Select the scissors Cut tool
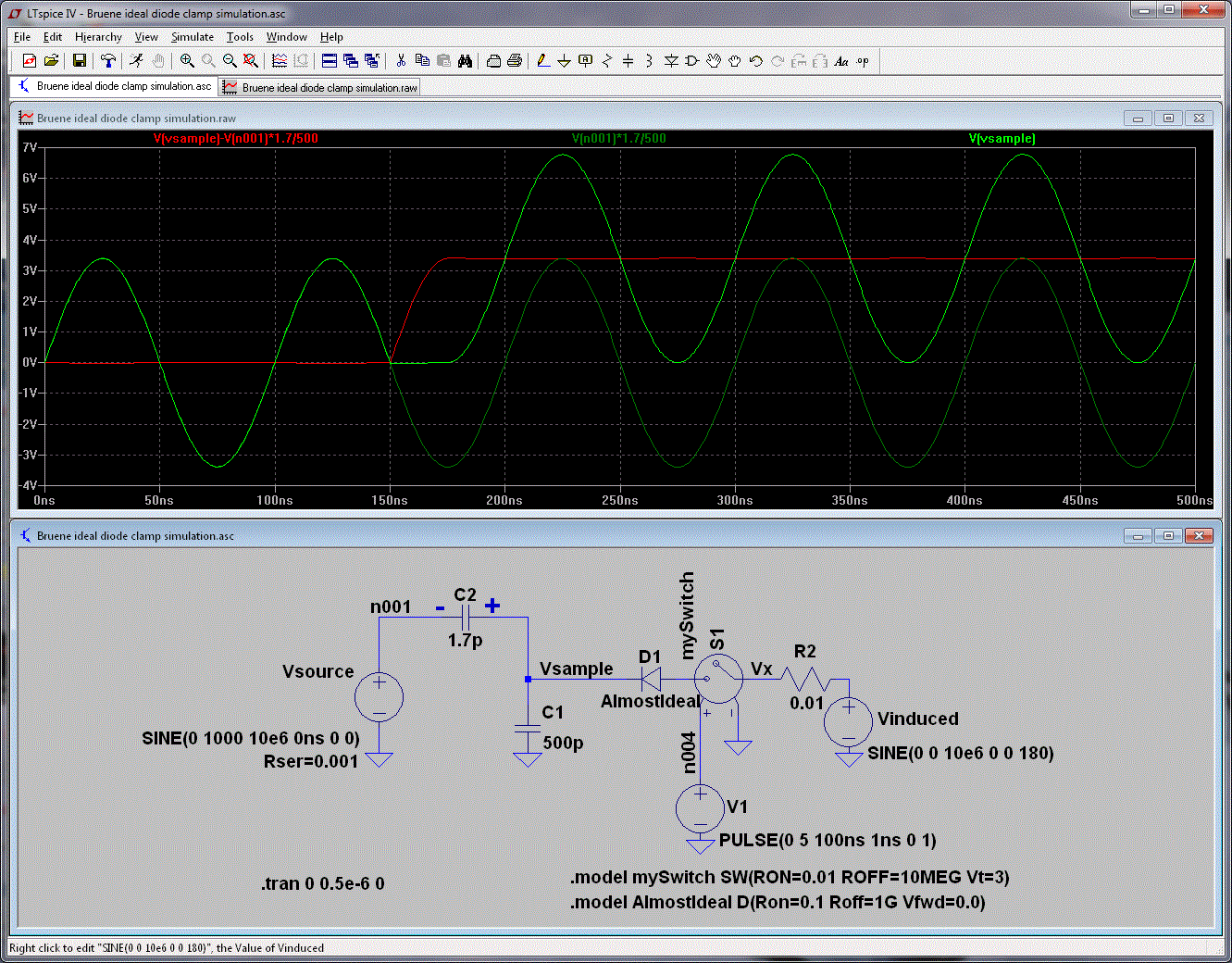Image resolution: width=1232 pixels, height=963 pixels. click(401, 61)
